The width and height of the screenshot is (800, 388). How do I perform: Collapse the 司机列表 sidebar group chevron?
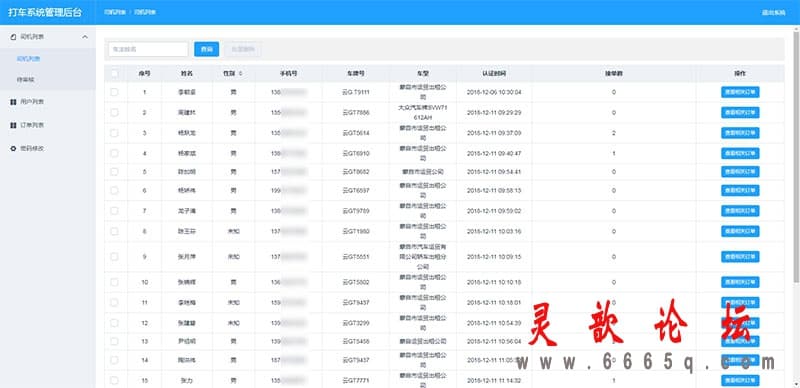85,37
